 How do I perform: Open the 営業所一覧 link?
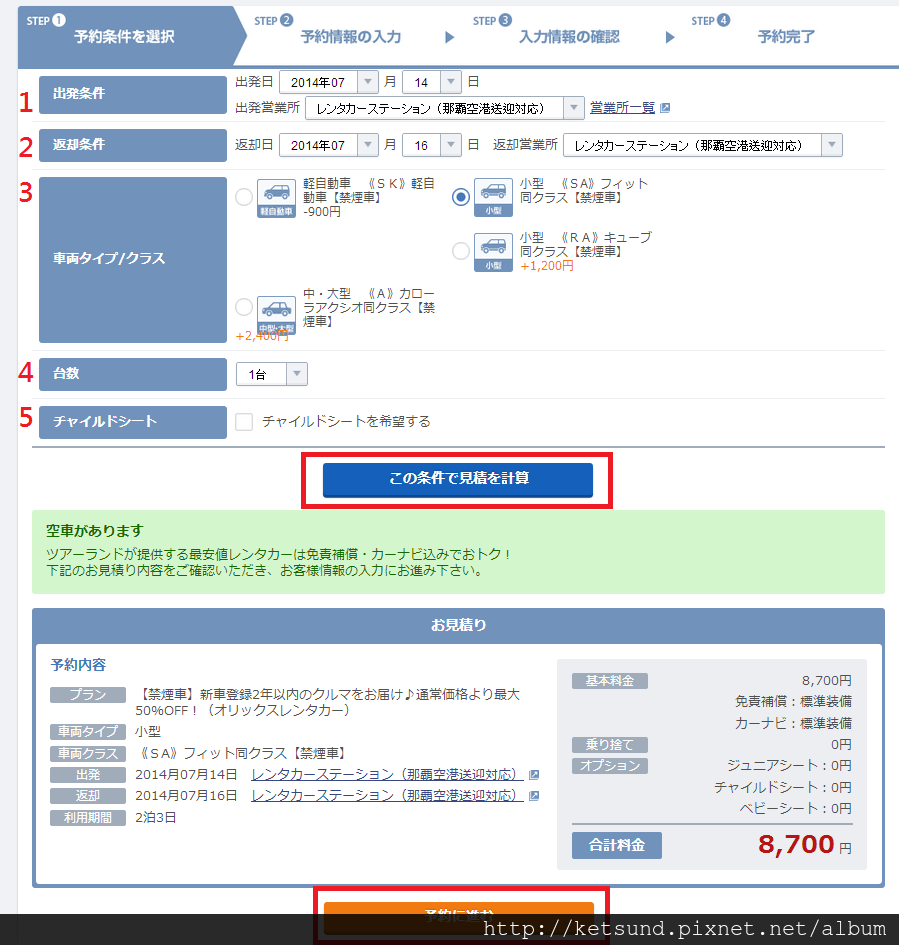click(x=622, y=108)
